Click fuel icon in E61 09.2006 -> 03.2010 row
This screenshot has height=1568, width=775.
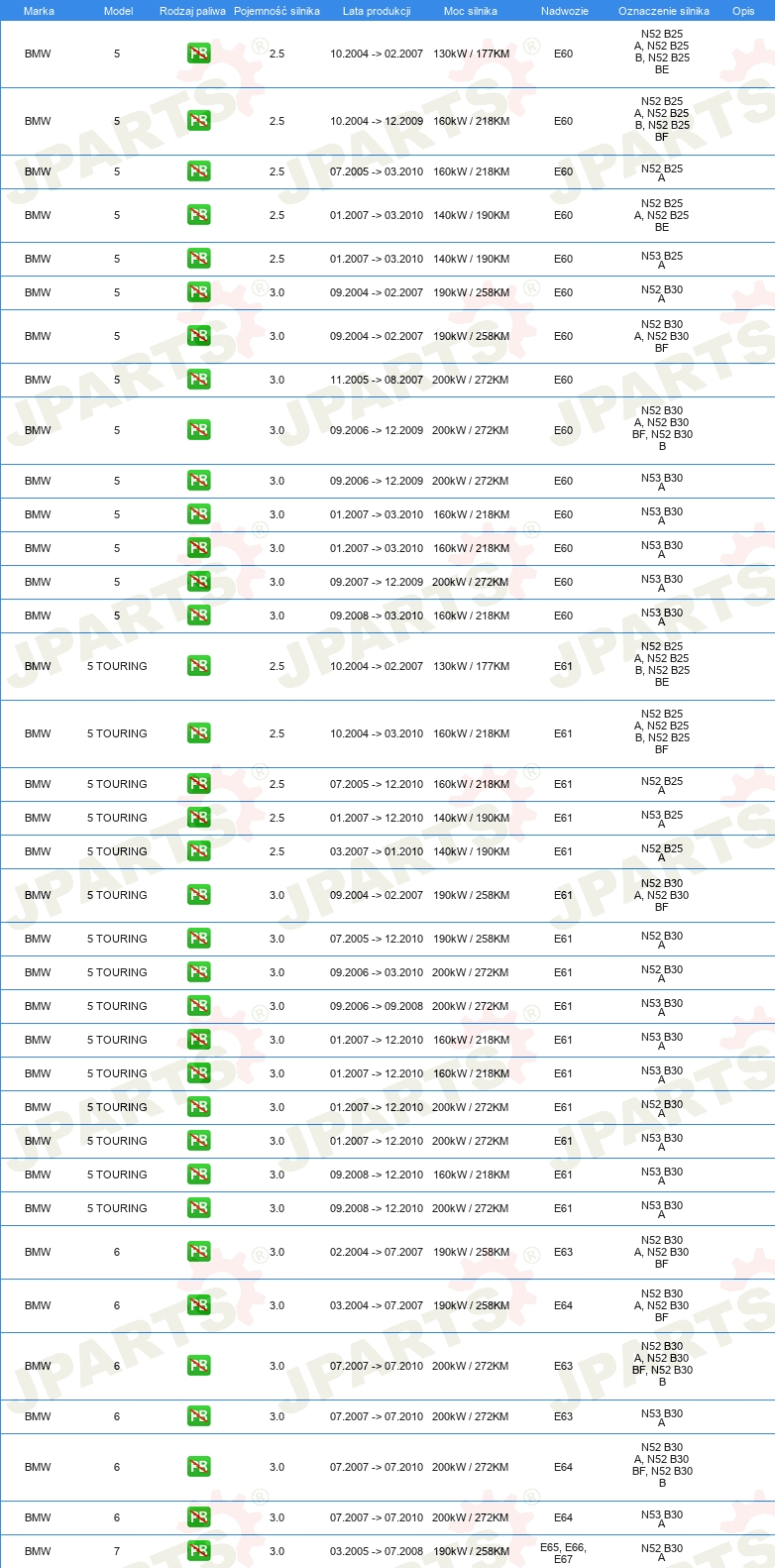click(198, 972)
